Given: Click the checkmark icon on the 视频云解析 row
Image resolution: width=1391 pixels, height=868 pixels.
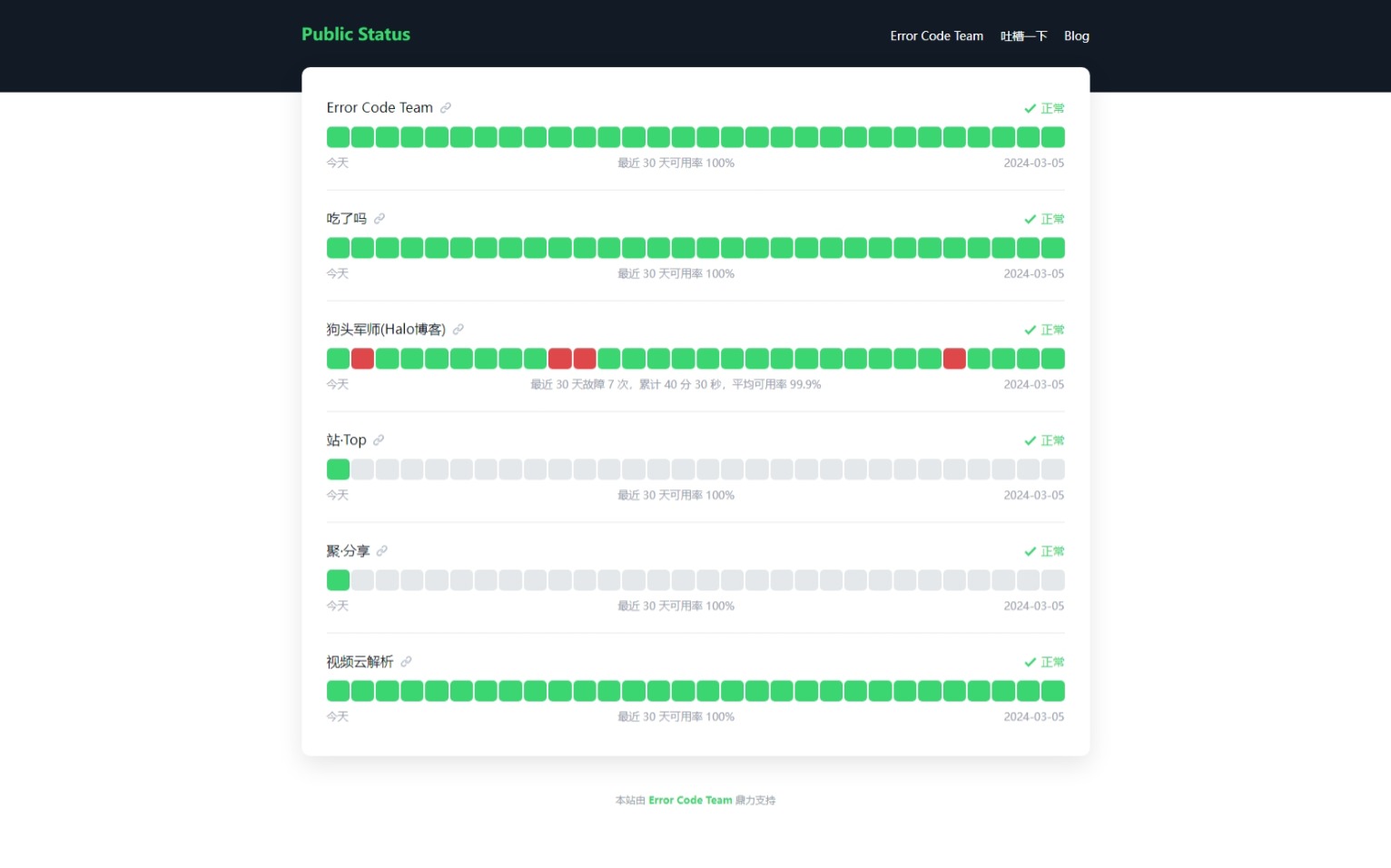Looking at the screenshot, I should click(1030, 662).
